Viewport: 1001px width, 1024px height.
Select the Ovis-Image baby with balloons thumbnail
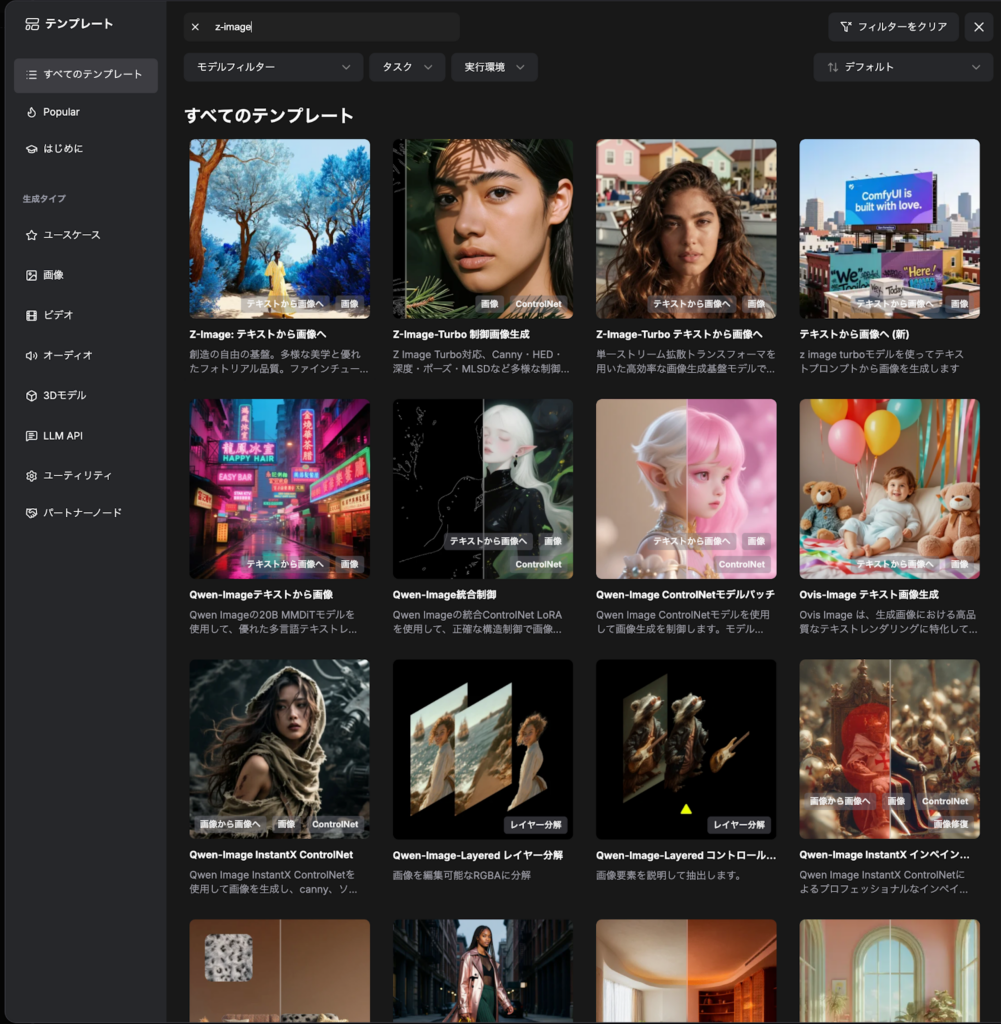[x=889, y=488]
